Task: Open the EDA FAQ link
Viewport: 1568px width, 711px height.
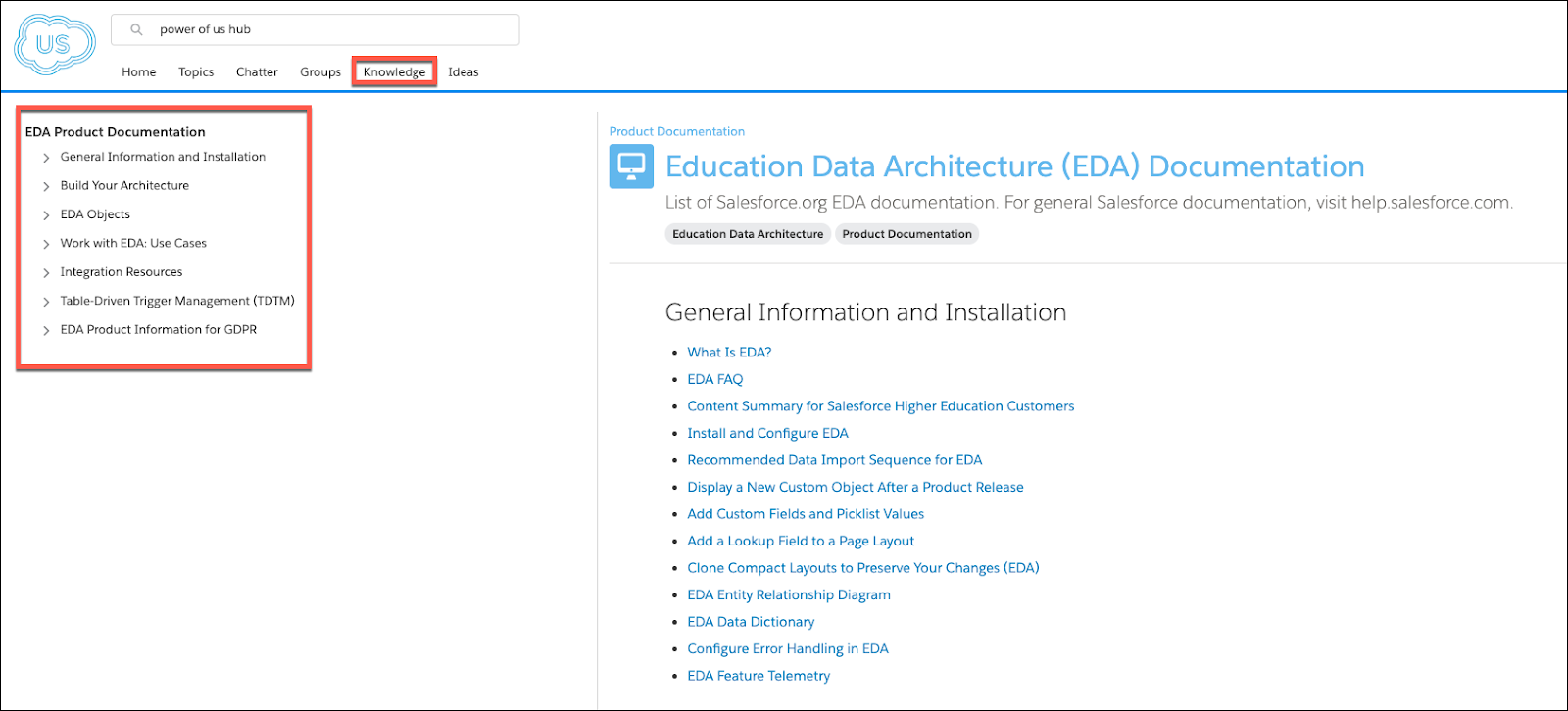Action: tap(715, 379)
